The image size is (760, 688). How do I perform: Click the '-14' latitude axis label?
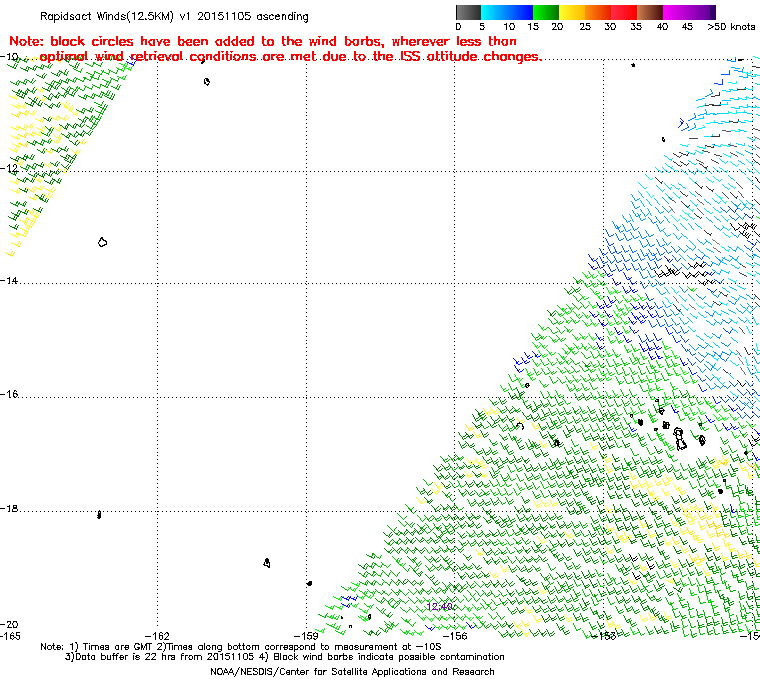(x=9, y=281)
